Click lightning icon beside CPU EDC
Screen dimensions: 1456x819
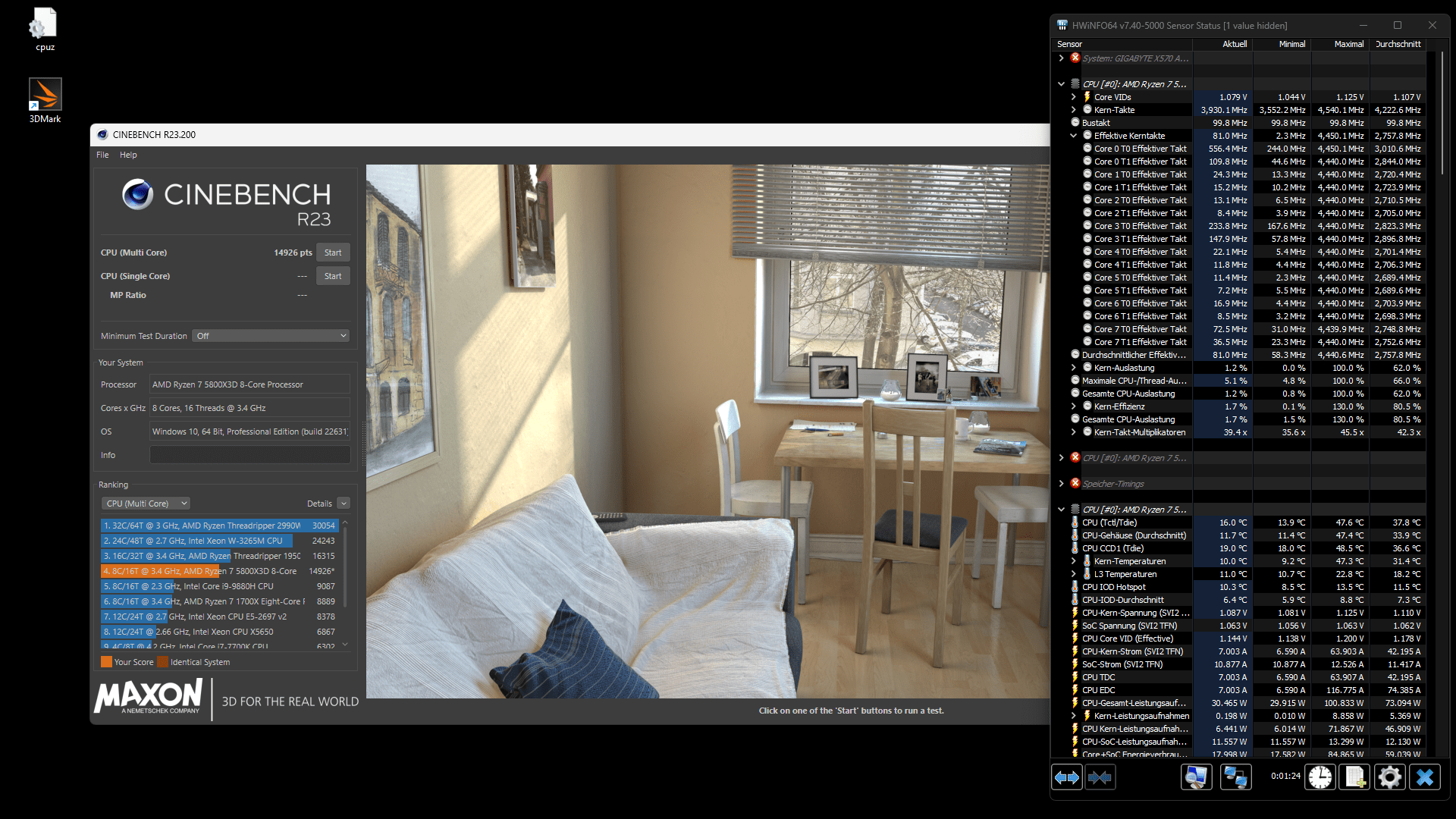point(1075,689)
